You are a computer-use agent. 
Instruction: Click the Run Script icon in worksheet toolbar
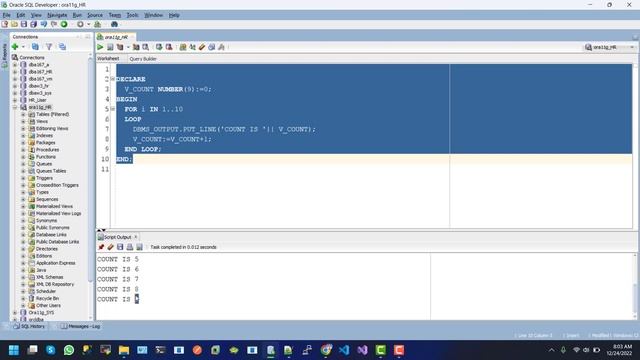[x=110, y=47]
